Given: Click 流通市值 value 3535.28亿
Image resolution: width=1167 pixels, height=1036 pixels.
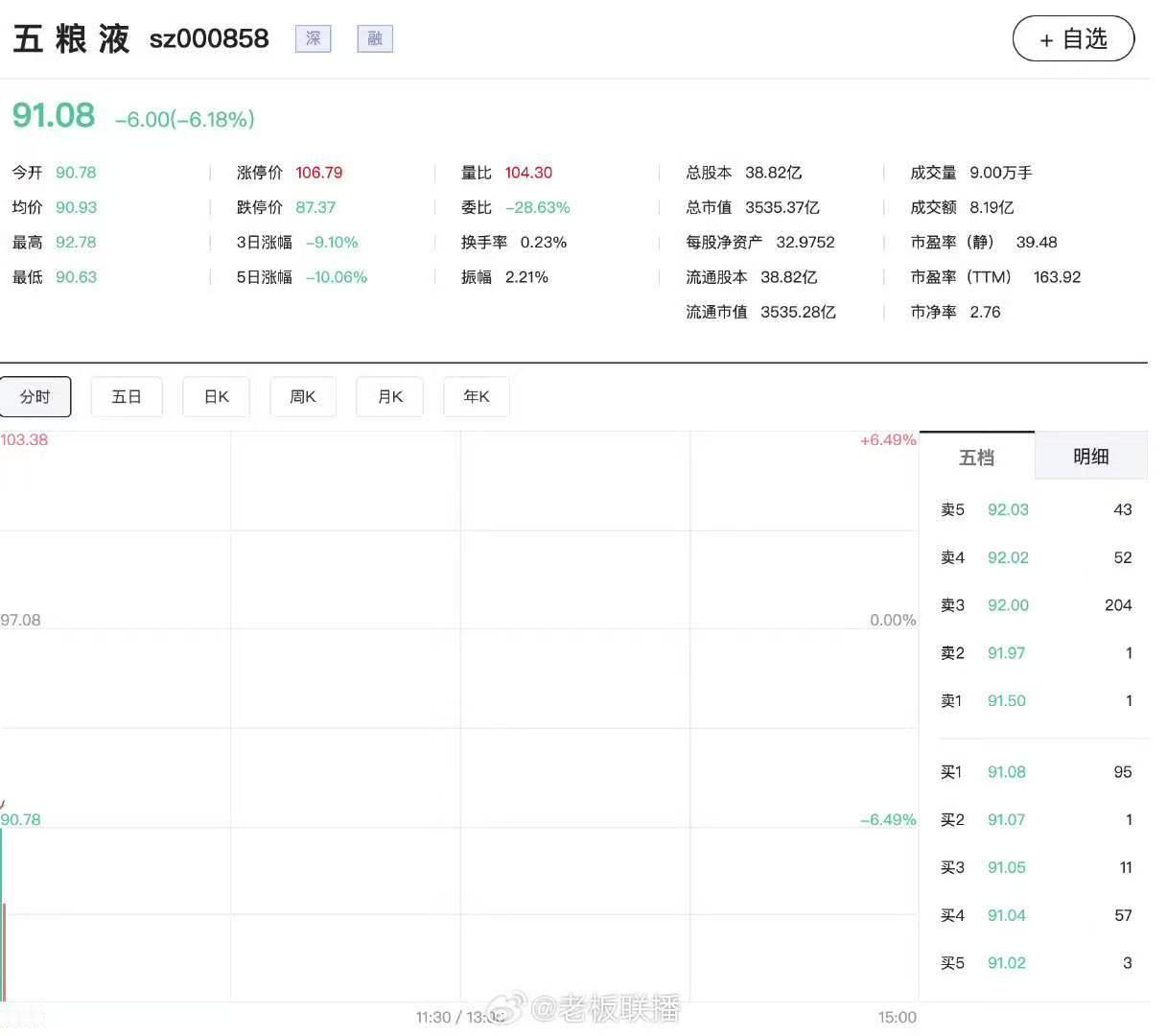Looking at the screenshot, I should tap(798, 312).
